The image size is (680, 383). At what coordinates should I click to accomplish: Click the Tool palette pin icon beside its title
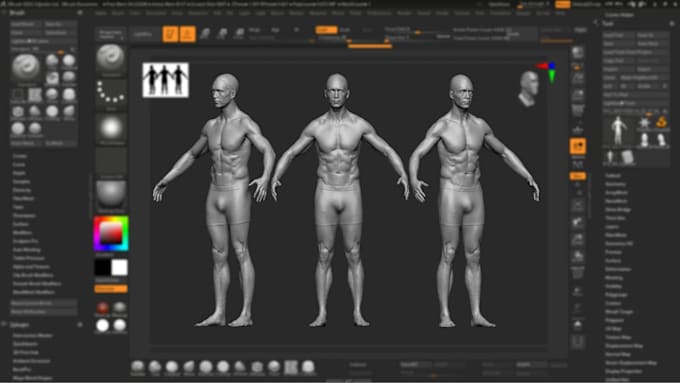(672, 24)
